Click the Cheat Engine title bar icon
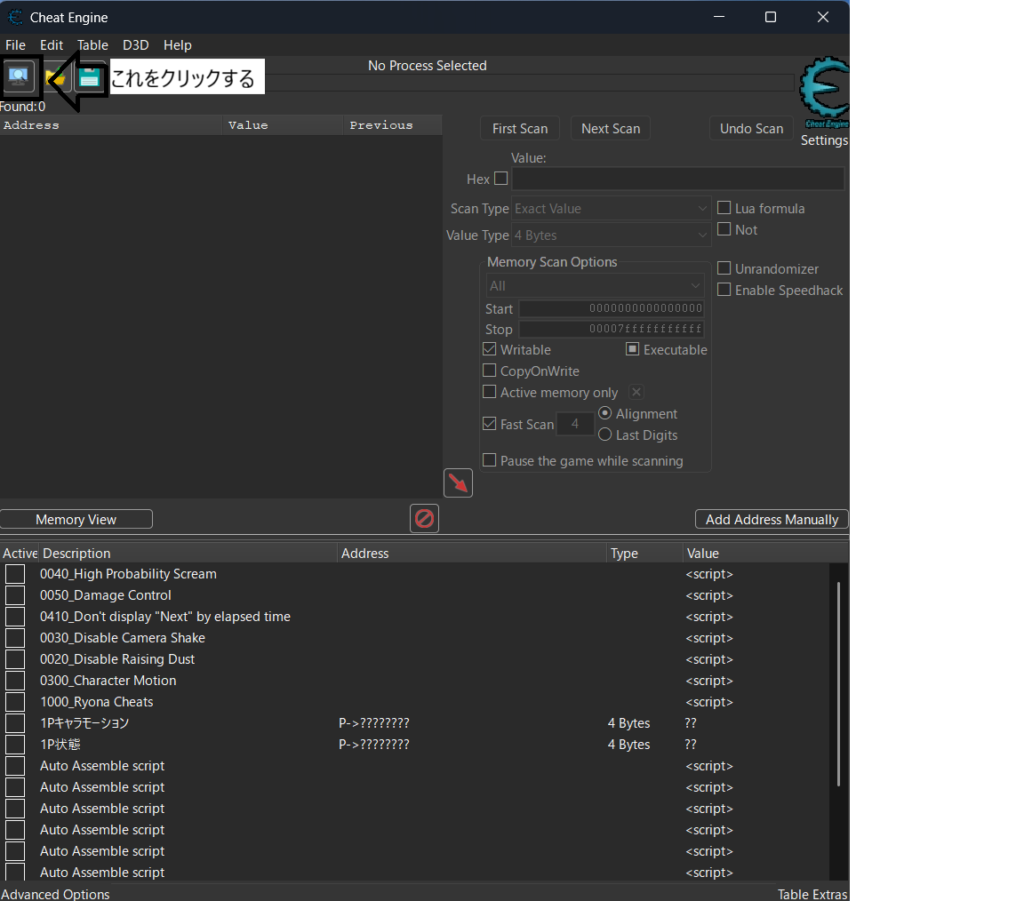The image size is (1024, 901). 15,17
